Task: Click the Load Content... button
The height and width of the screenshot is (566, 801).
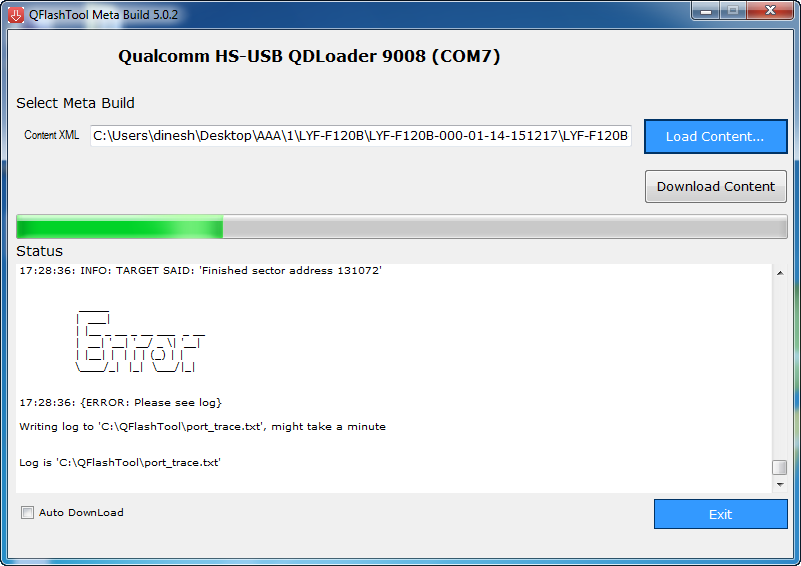Action: point(715,136)
